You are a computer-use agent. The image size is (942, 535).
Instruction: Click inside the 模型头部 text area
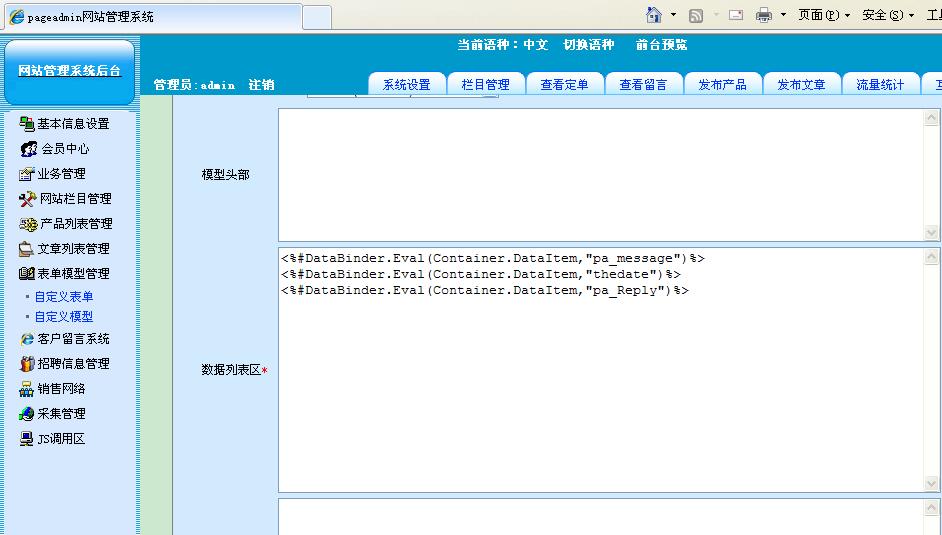coord(600,174)
